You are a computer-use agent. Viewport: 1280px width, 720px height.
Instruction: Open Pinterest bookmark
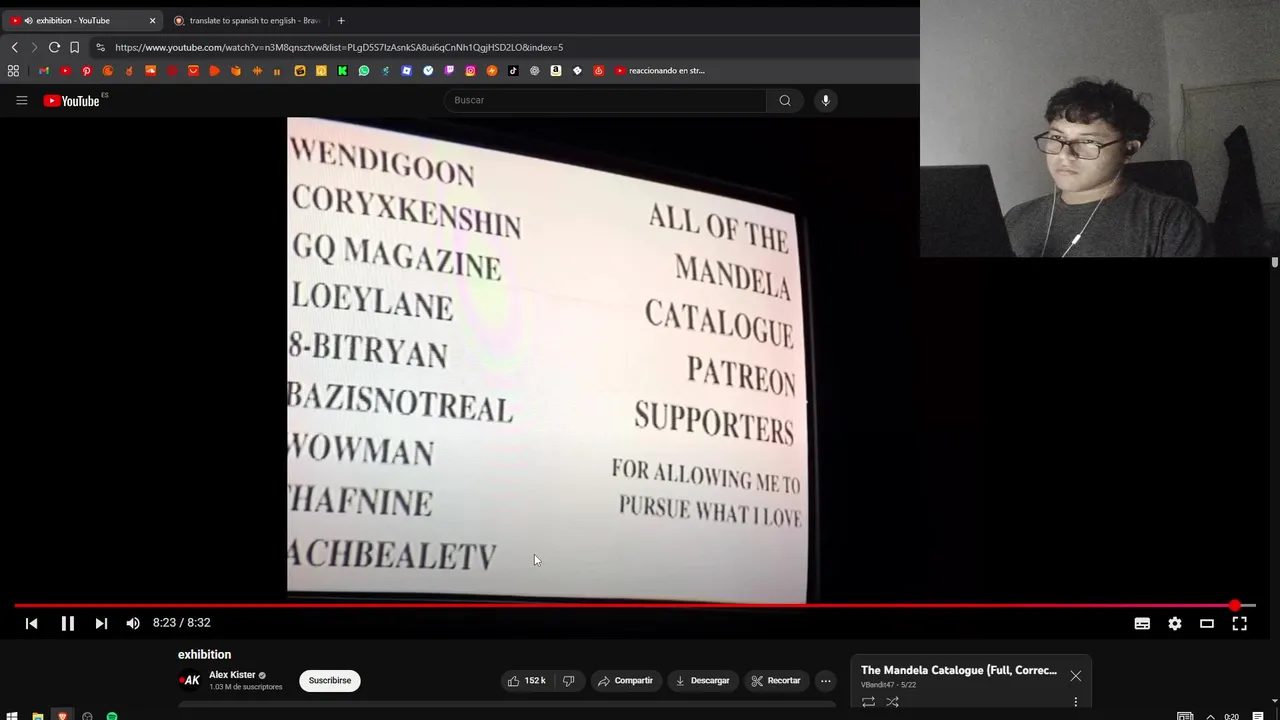(x=87, y=71)
